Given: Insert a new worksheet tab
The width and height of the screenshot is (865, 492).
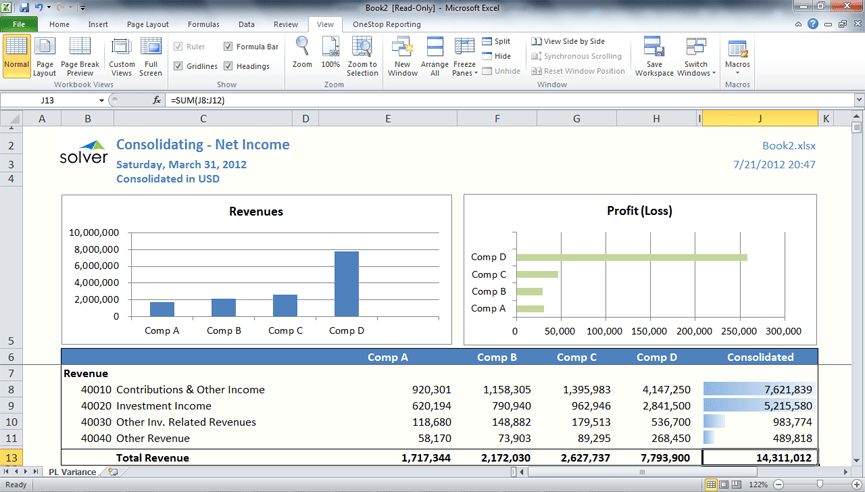Looking at the screenshot, I should coord(114,472).
